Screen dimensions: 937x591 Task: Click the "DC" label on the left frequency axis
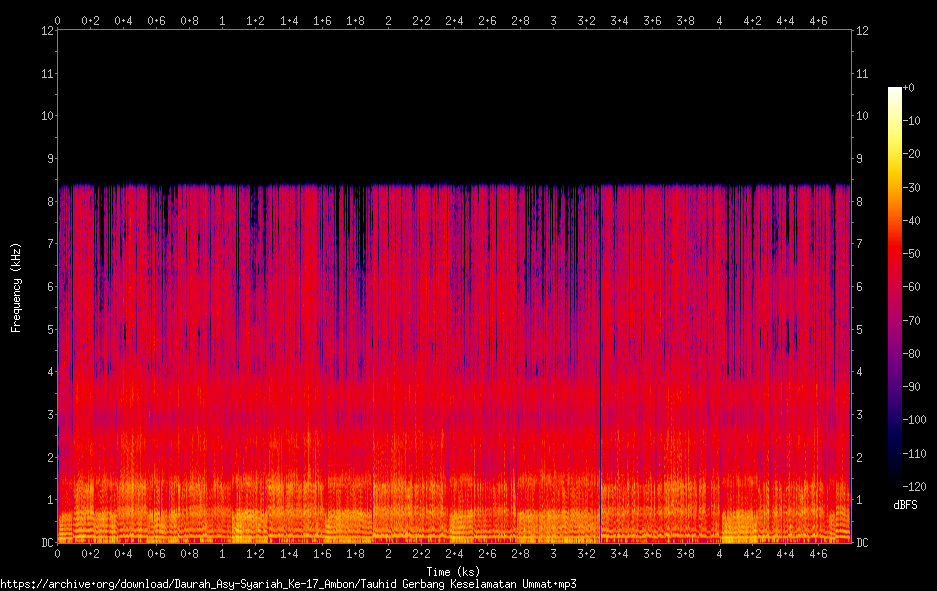click(x=47, y=543)
